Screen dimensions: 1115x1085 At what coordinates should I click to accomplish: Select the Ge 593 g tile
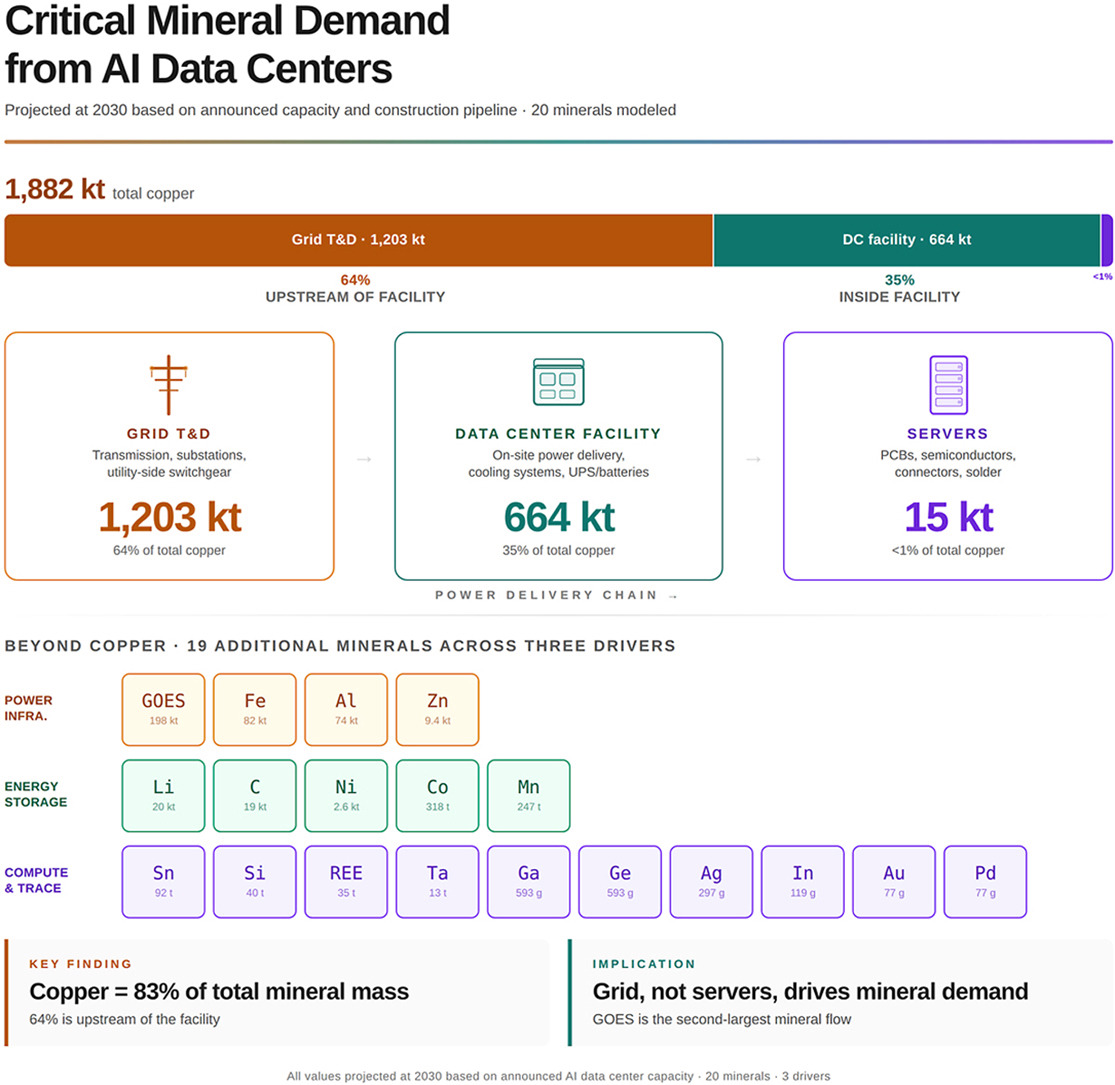click(620, 882)
